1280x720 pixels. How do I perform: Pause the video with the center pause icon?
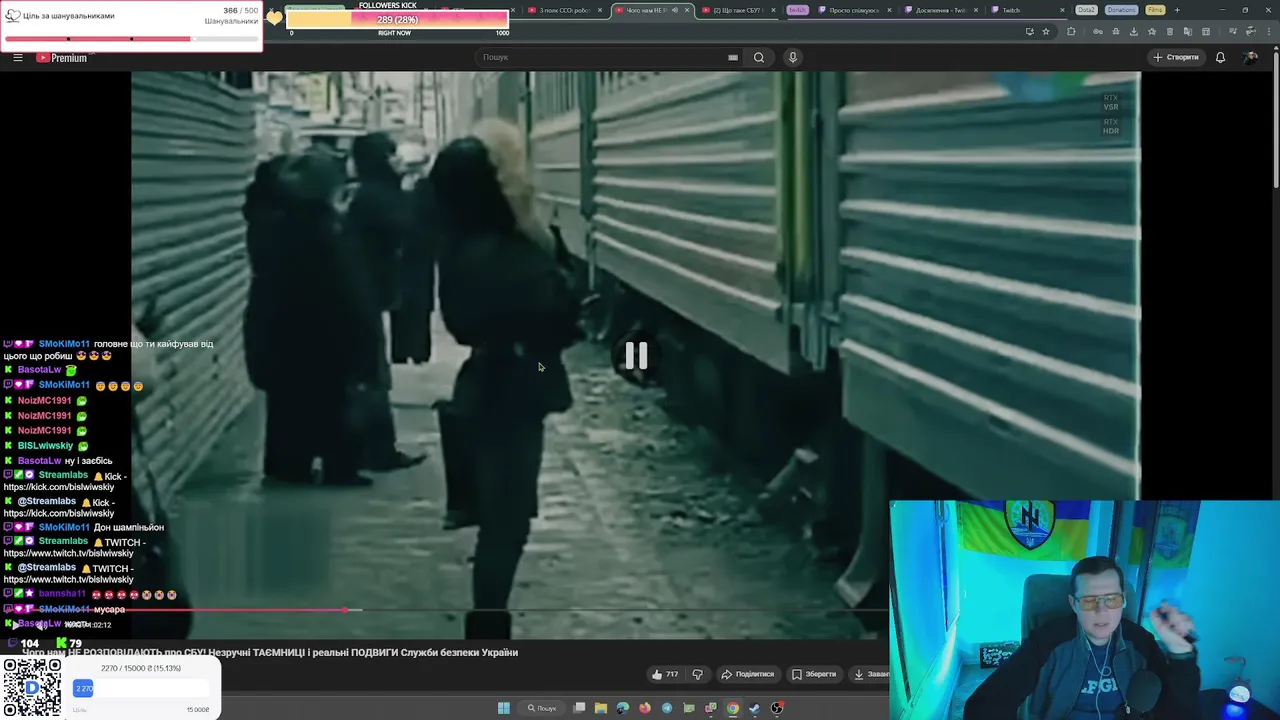[x=636, y=356]
